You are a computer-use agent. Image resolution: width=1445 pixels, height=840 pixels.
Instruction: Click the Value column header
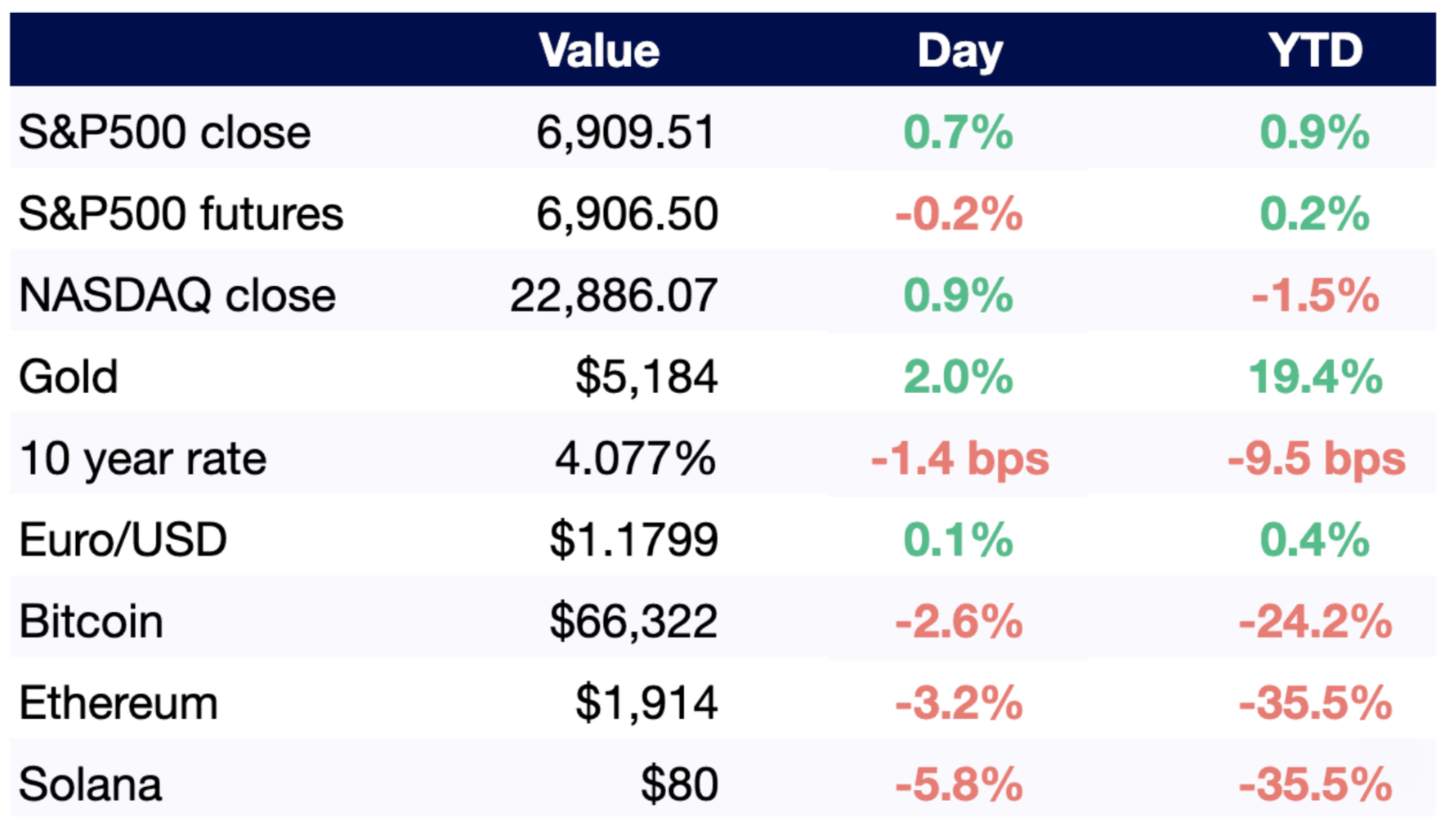(599, 51)
